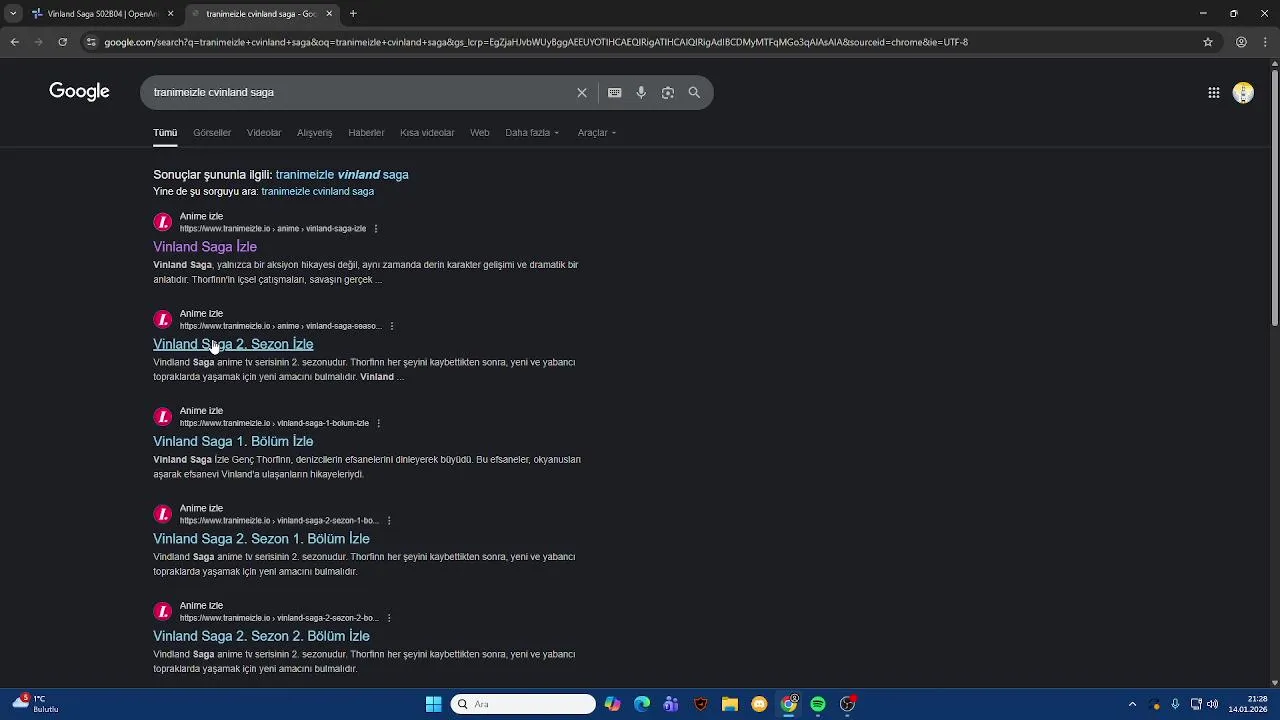Switch to the Tümü results tab
The image size is (1280, 720).
click(165, 133)
